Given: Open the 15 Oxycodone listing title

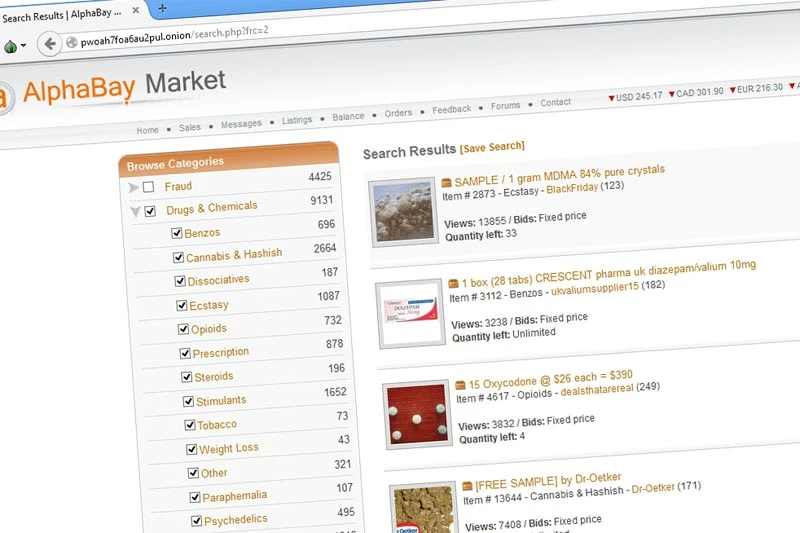Looking at the screenshot, I should [x=551, y=379].
